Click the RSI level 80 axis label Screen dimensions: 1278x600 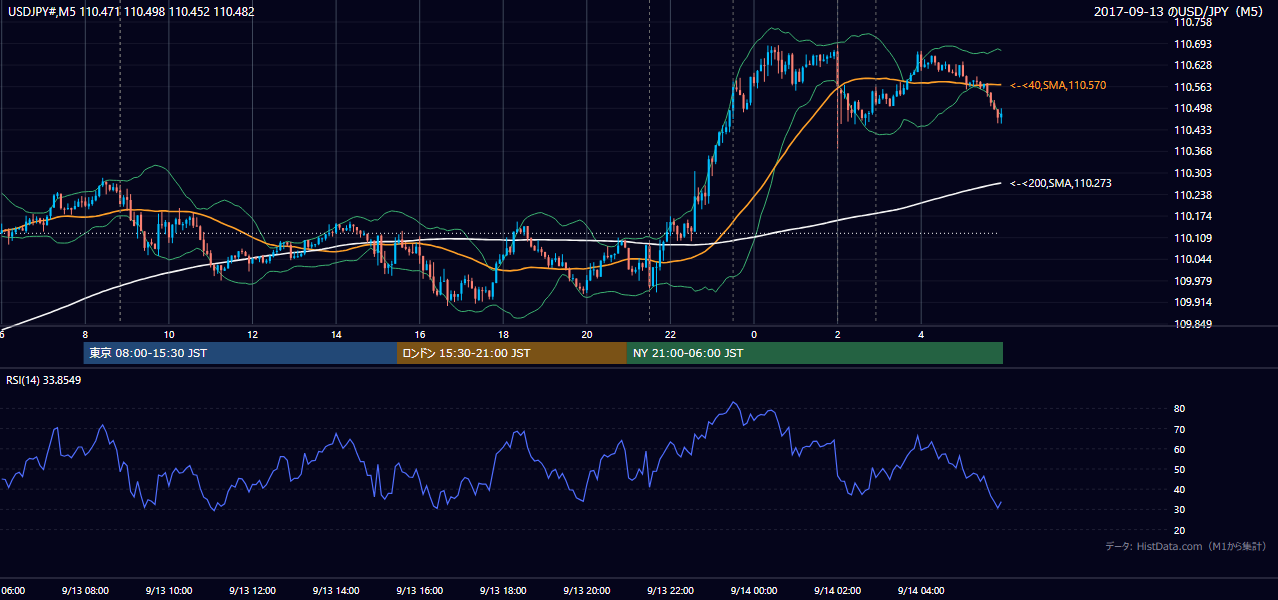tap(1180, 409)
